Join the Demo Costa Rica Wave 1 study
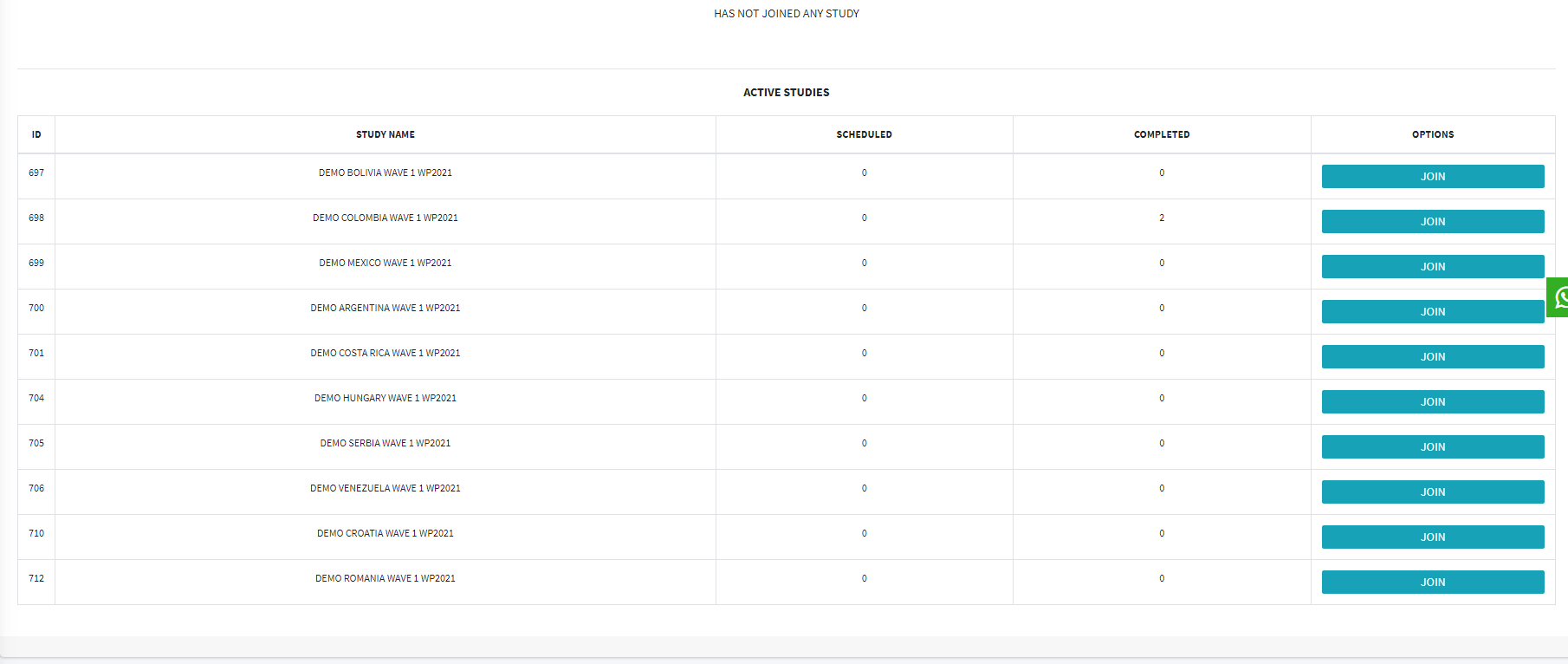The width and height of the screenshot is (1568, 664). coord(1433,356)
